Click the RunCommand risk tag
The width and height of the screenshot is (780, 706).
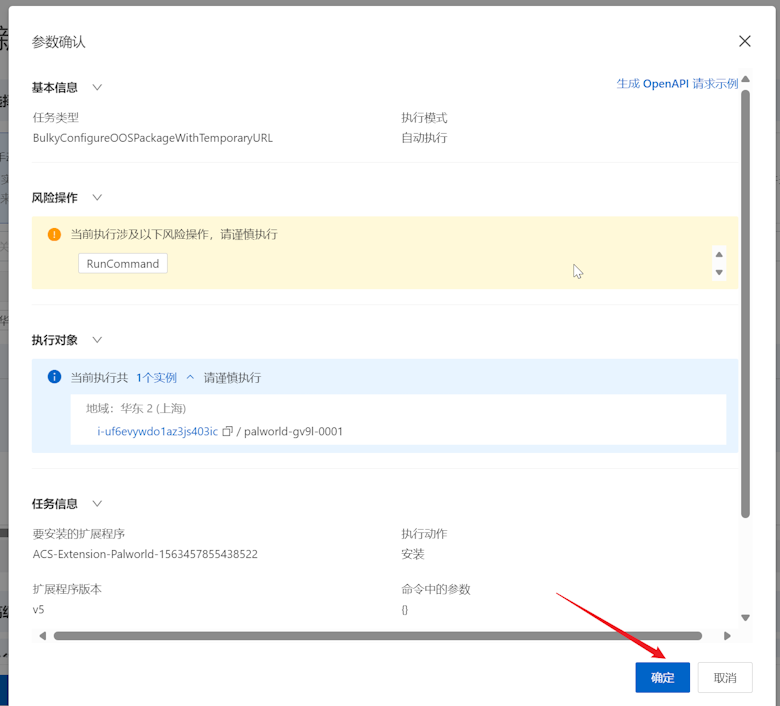tap(123, 264)
